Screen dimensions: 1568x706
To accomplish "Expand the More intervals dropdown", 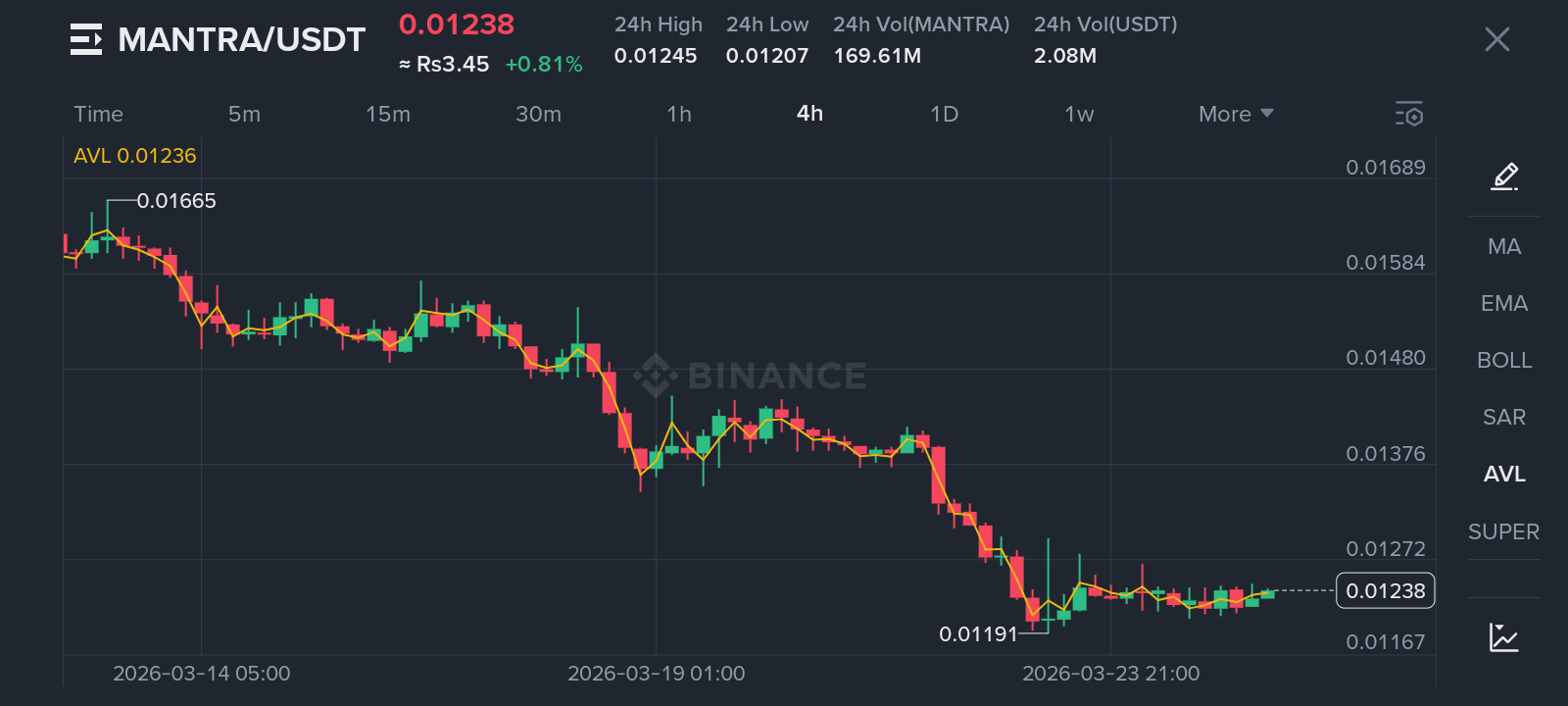I will 1236,114.
